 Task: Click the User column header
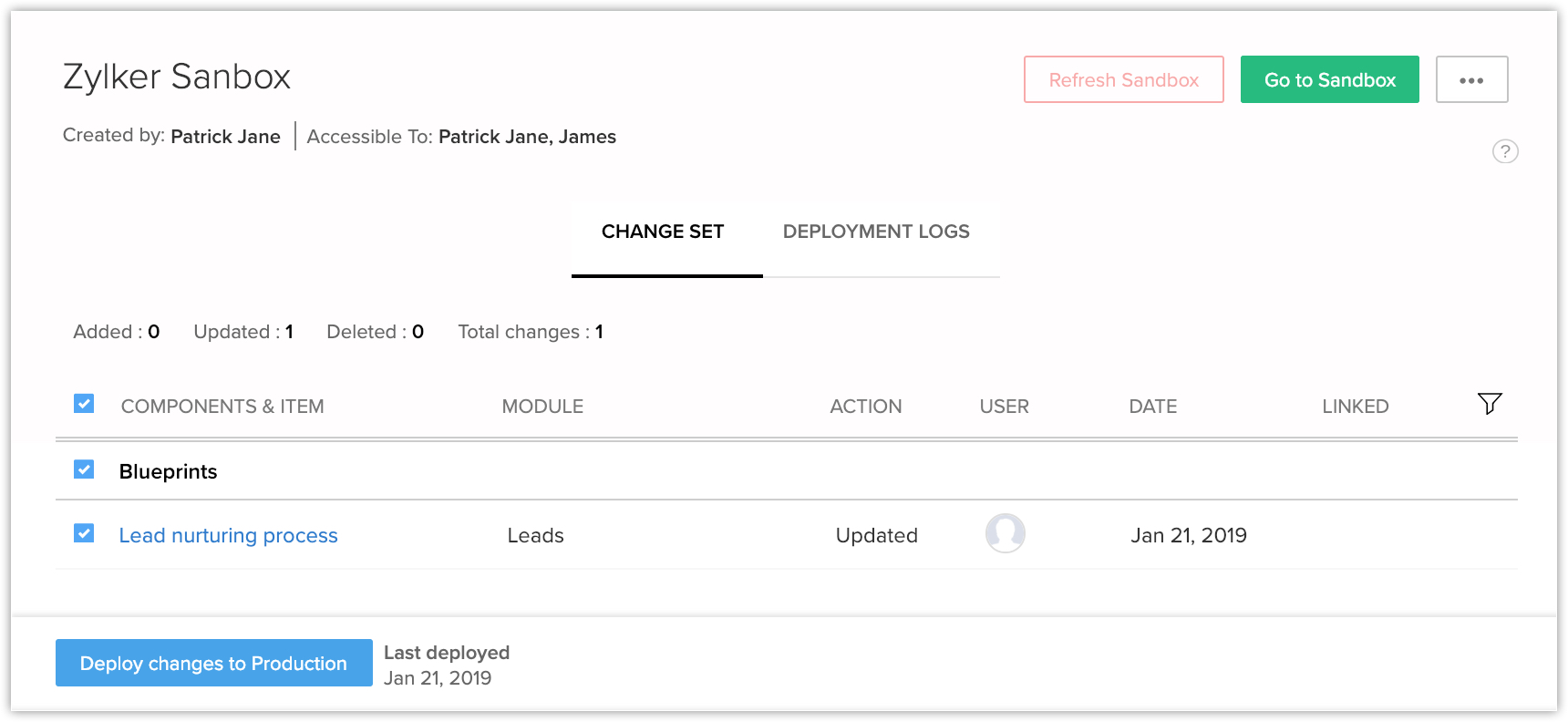pyautogui.click(x=1004, y=407)
